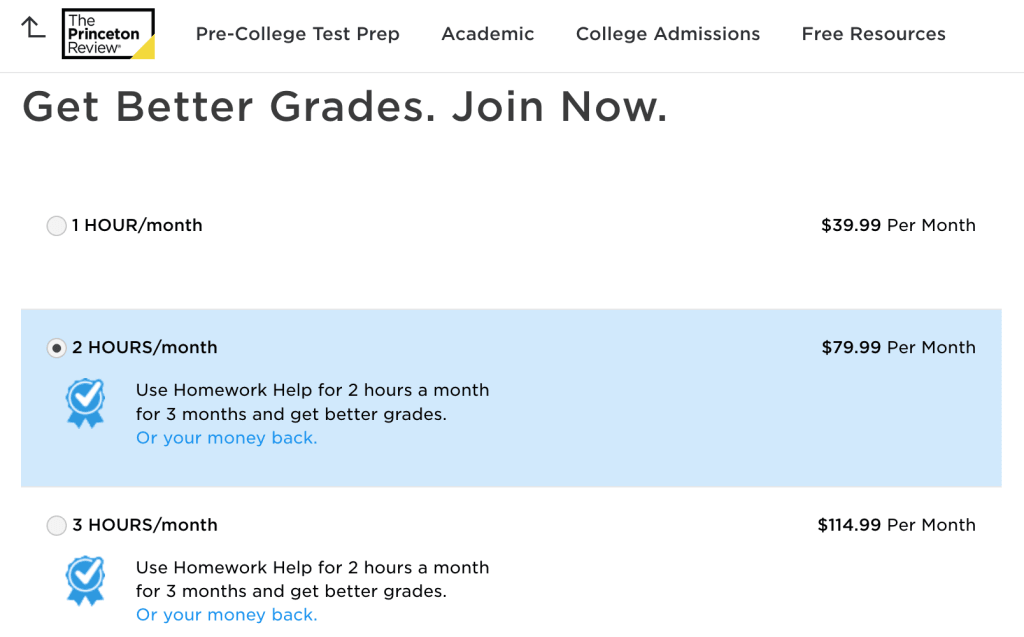Select the 2 HOURS/month radio button
This screenshot has height=637, width=1024.
click(x=56, y=347)
